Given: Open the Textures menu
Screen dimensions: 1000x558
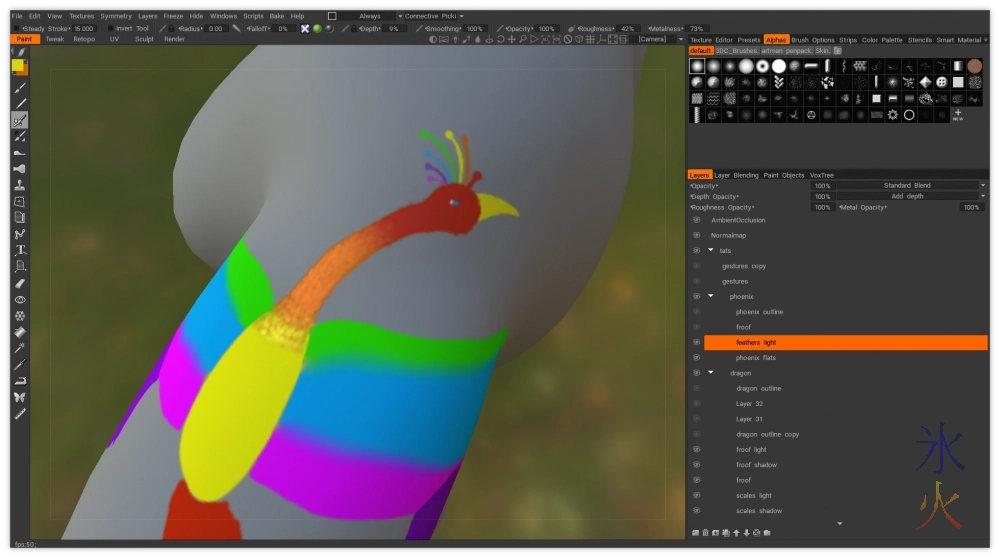Looking at the screenshot, I should [81, 16].
